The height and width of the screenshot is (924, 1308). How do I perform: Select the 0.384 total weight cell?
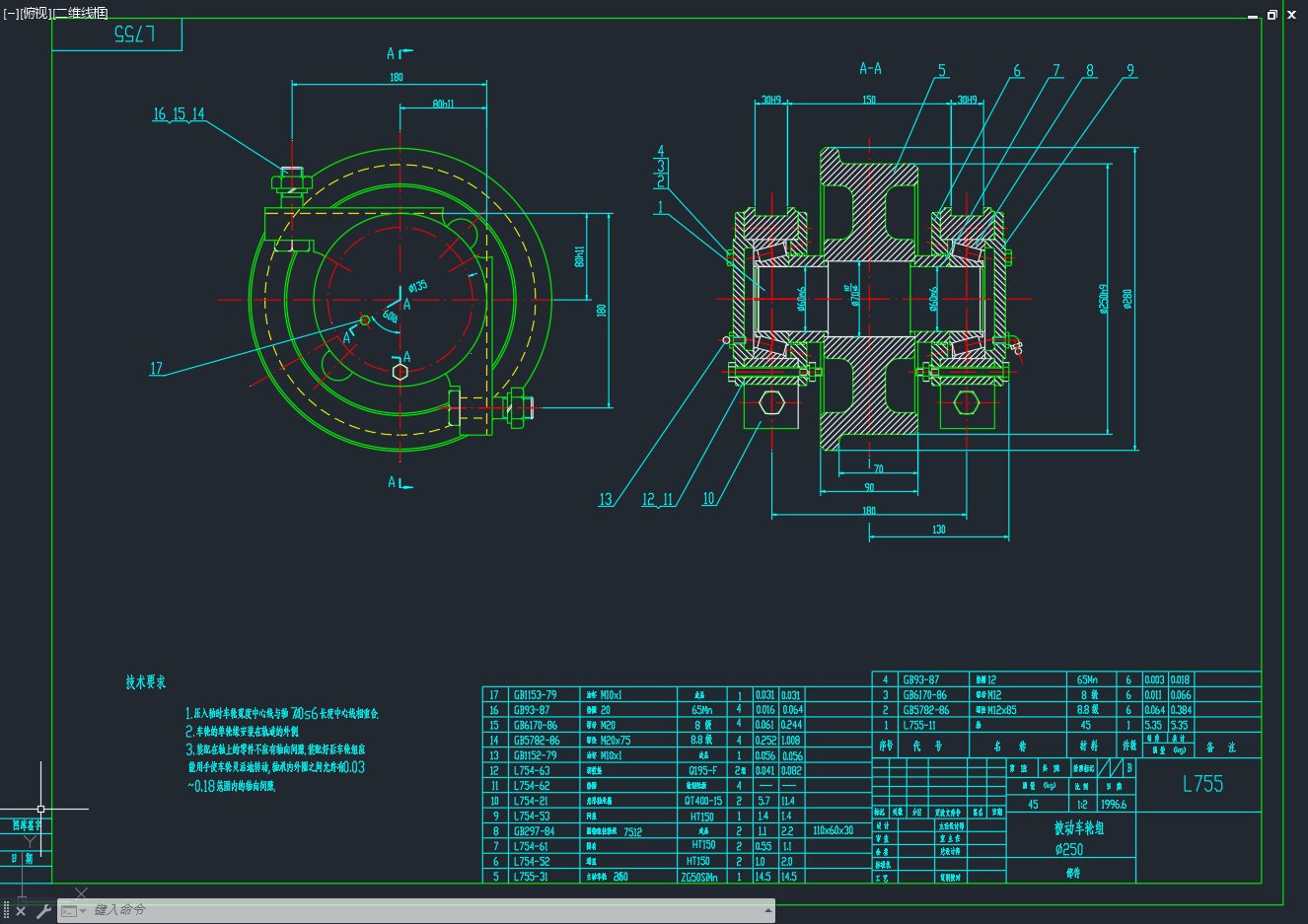pos(1180,710)
